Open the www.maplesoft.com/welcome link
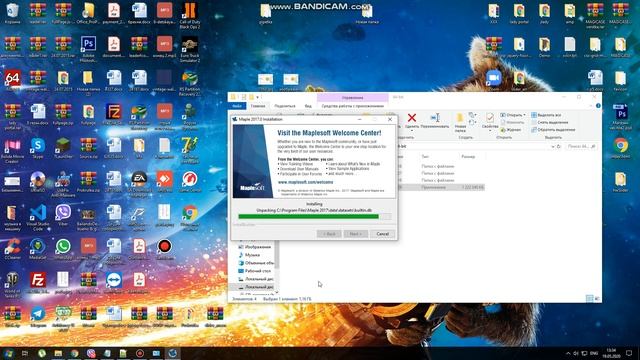Screen dimensions: 640x360 (305, 182)
